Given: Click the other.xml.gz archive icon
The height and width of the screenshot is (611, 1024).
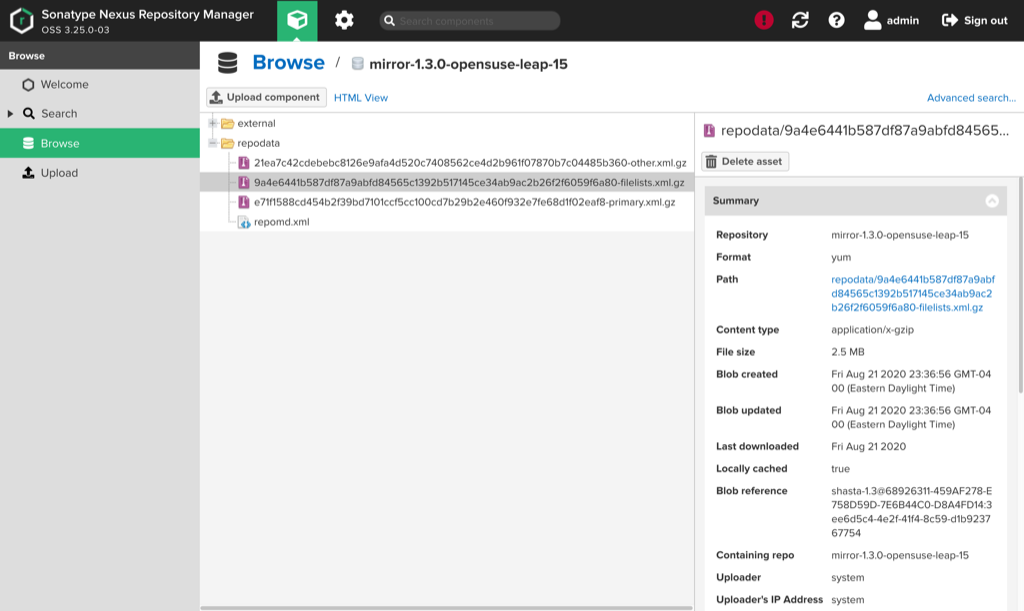Looking at the screenshot, I should coord(244,163).
